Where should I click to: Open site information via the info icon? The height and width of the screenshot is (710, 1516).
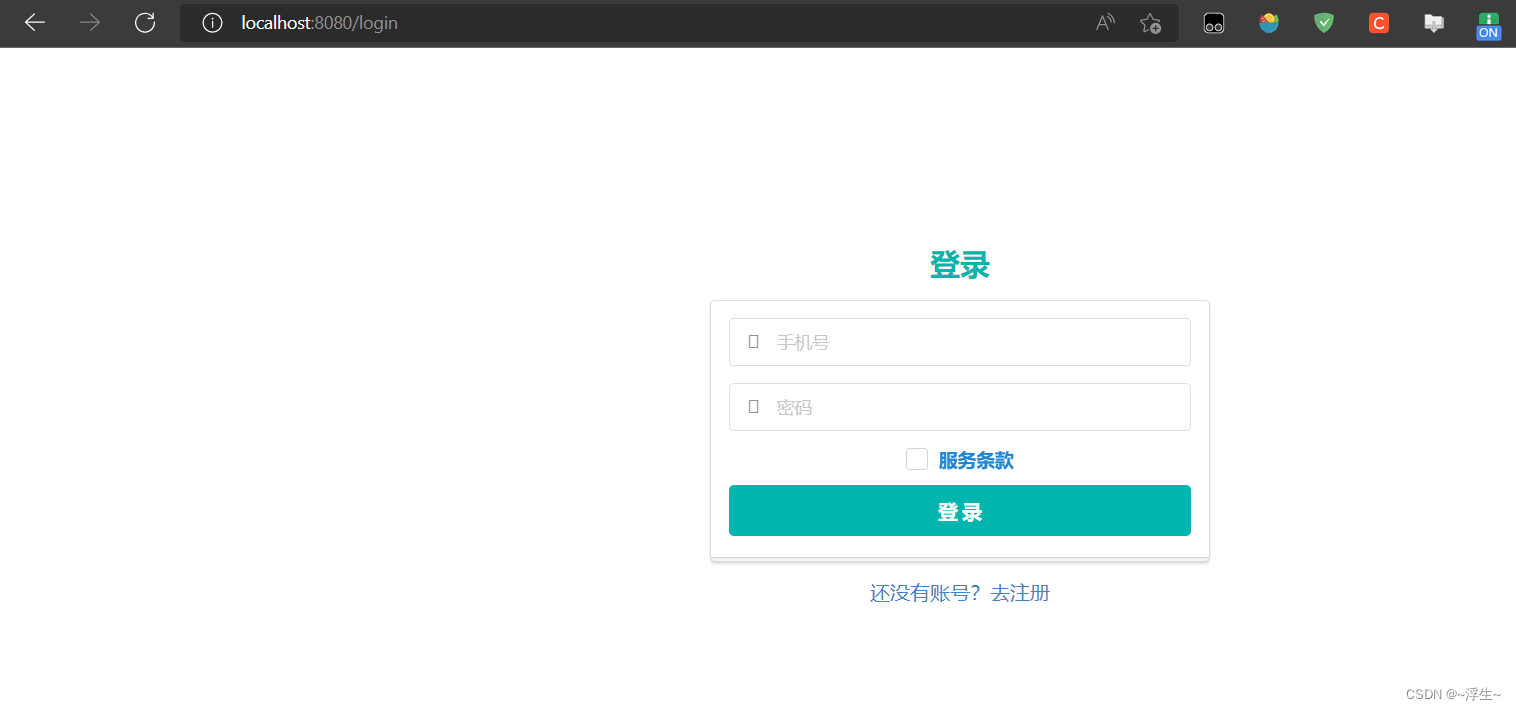[x=211, y=22]
